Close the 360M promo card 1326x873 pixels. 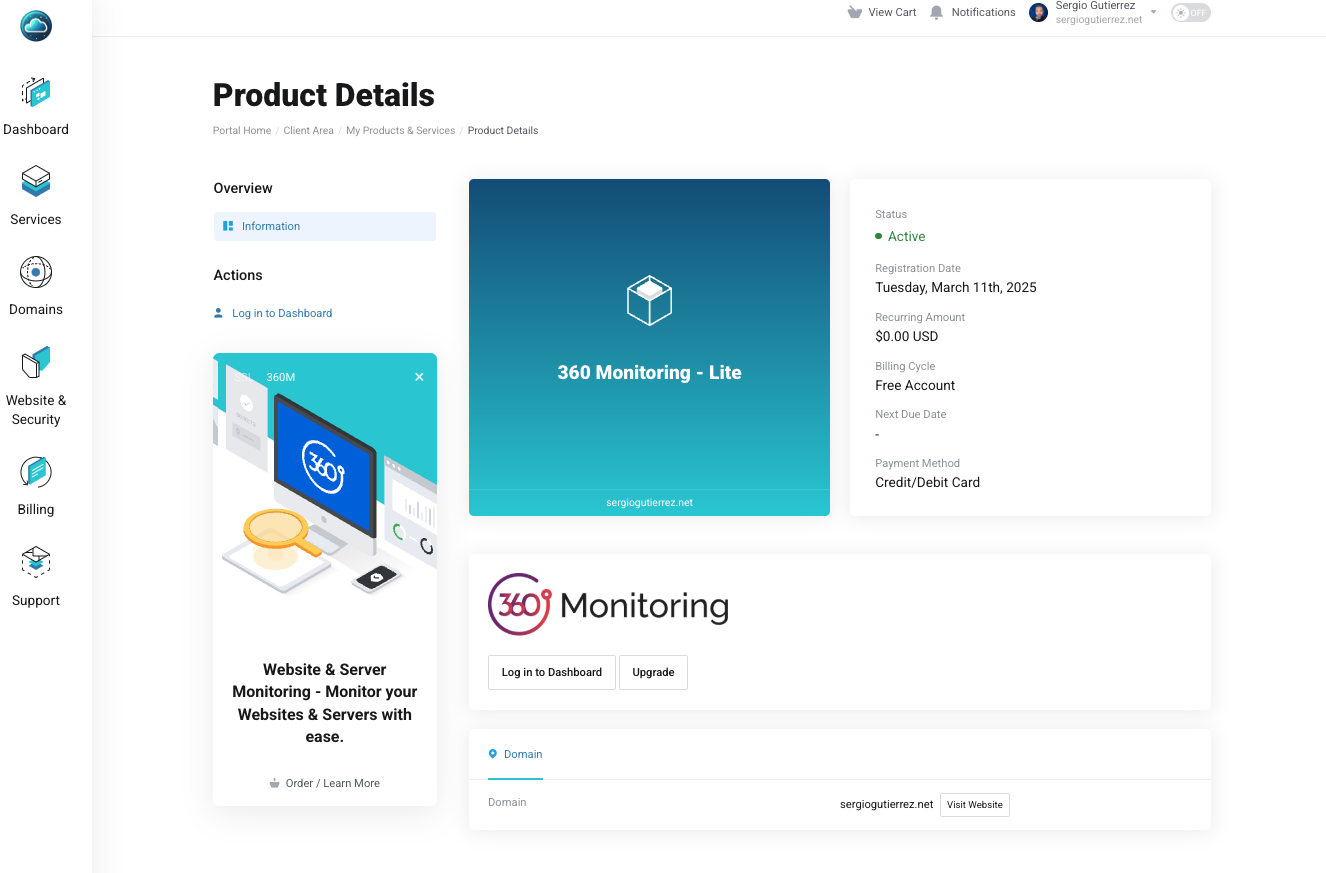[x=419, y=377]
